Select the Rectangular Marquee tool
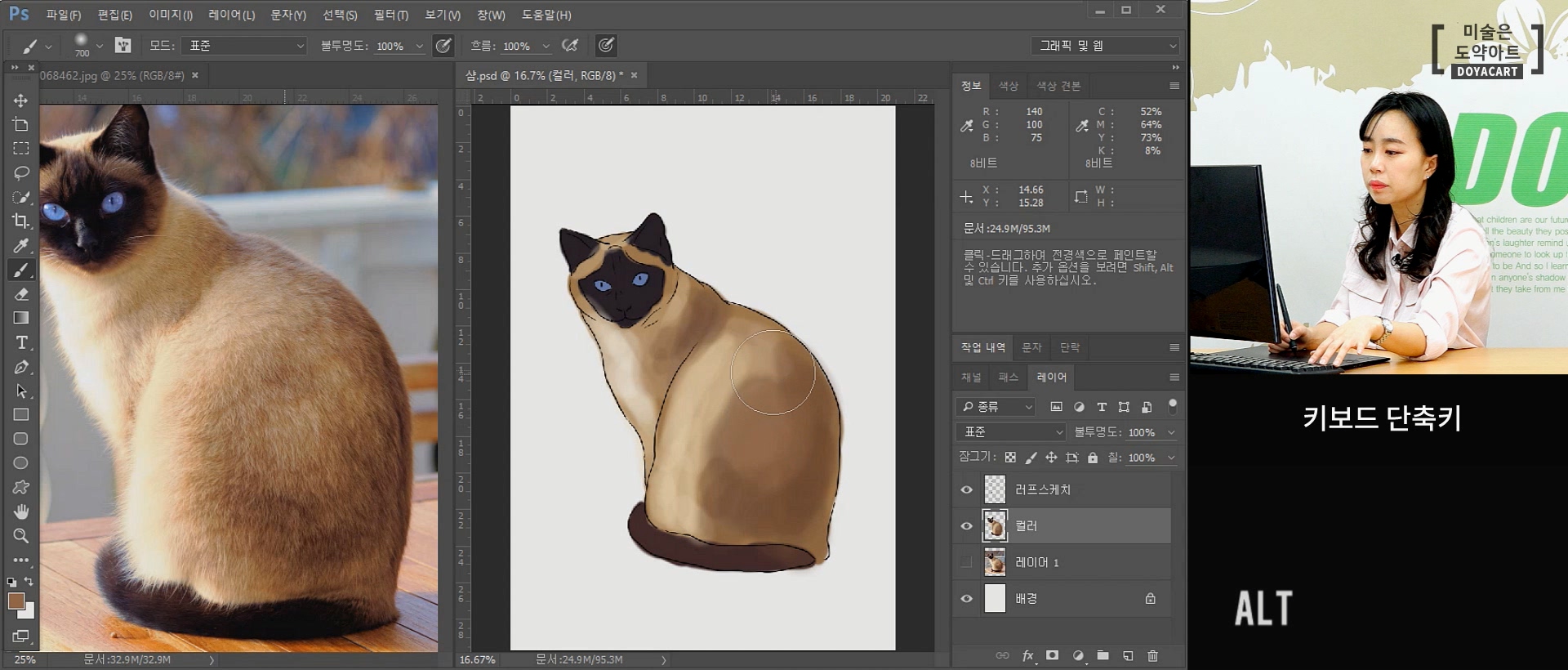 [x=21, y=149]
